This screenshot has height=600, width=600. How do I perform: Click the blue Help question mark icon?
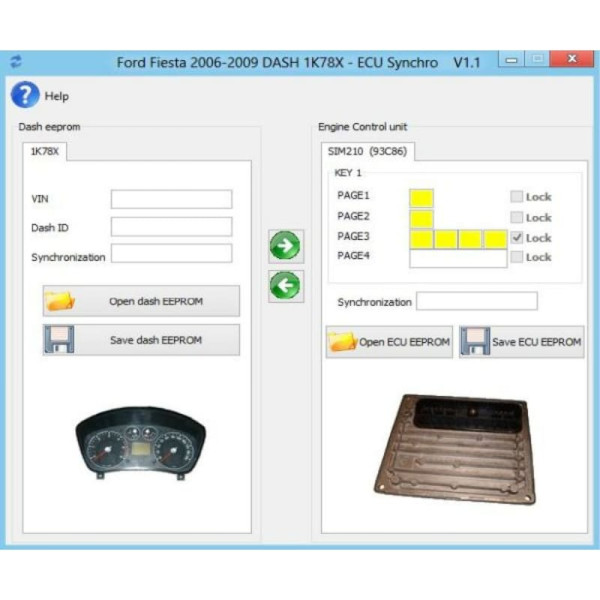(25, 96)
